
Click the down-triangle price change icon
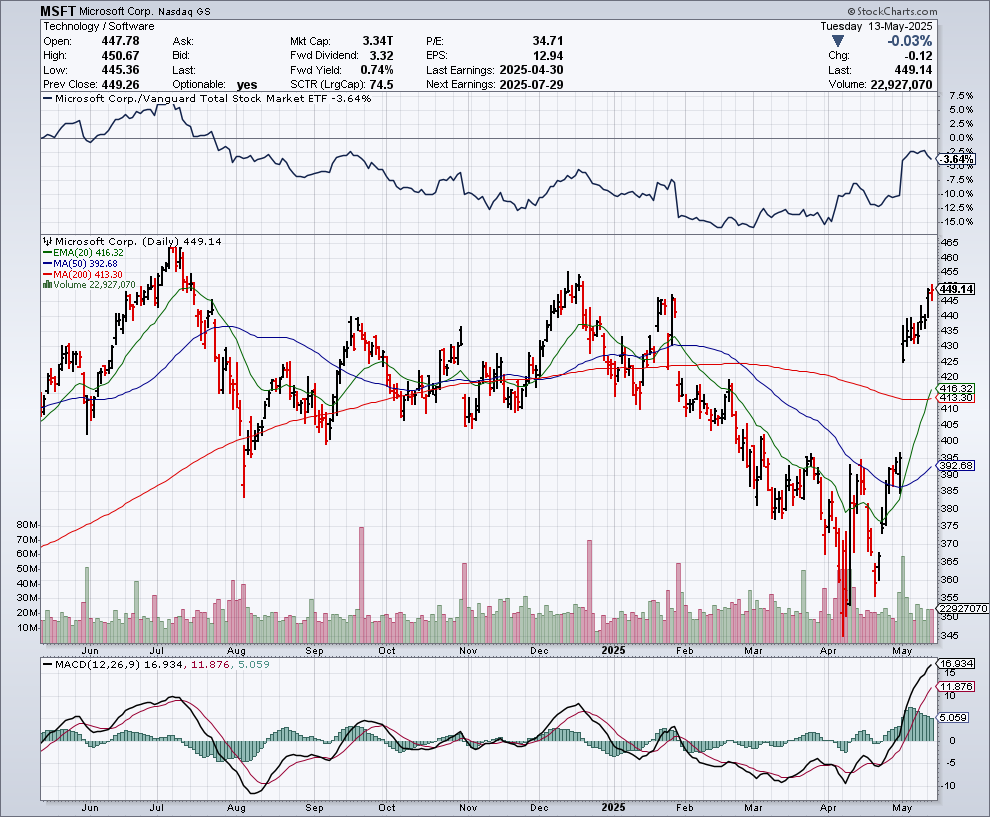click(838, 41)
